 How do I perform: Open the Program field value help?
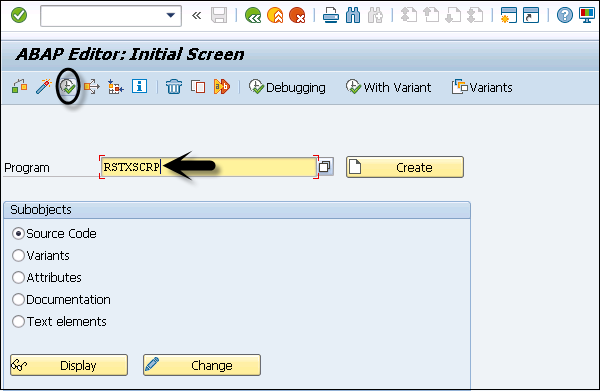(x=325, y=167)
